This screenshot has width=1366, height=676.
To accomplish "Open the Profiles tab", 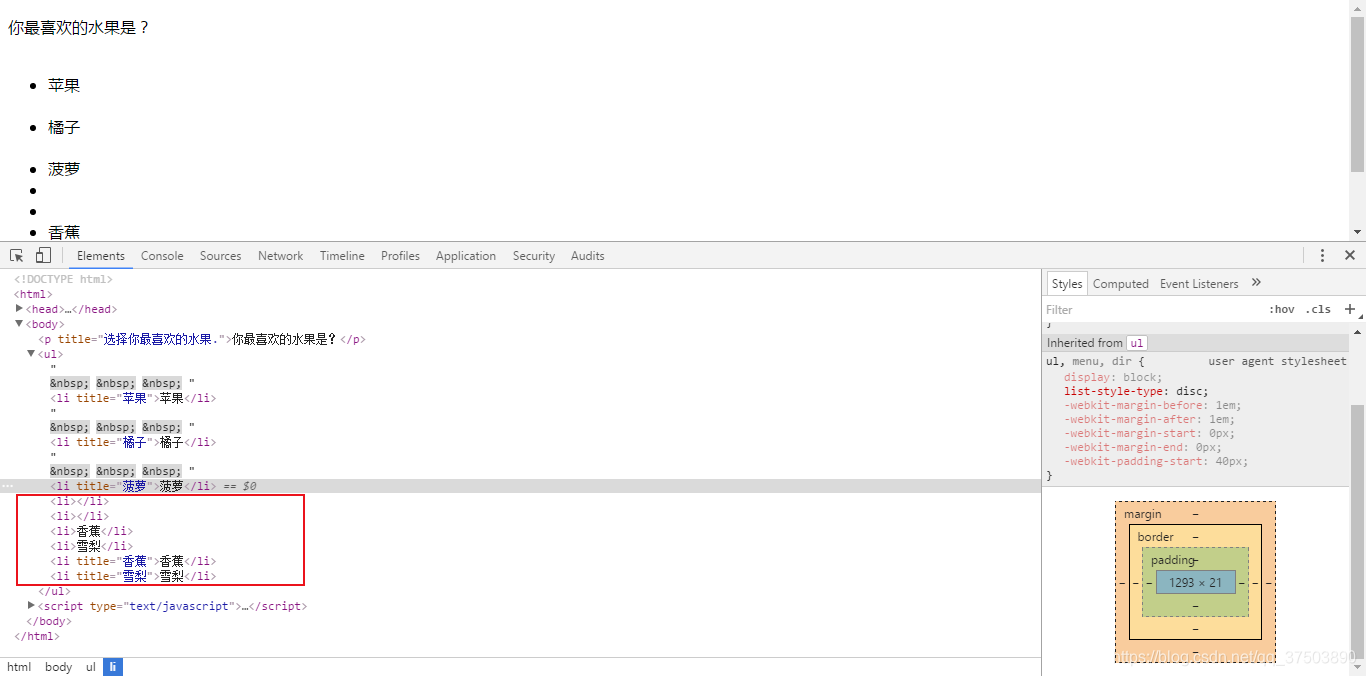I will (400, 256).
